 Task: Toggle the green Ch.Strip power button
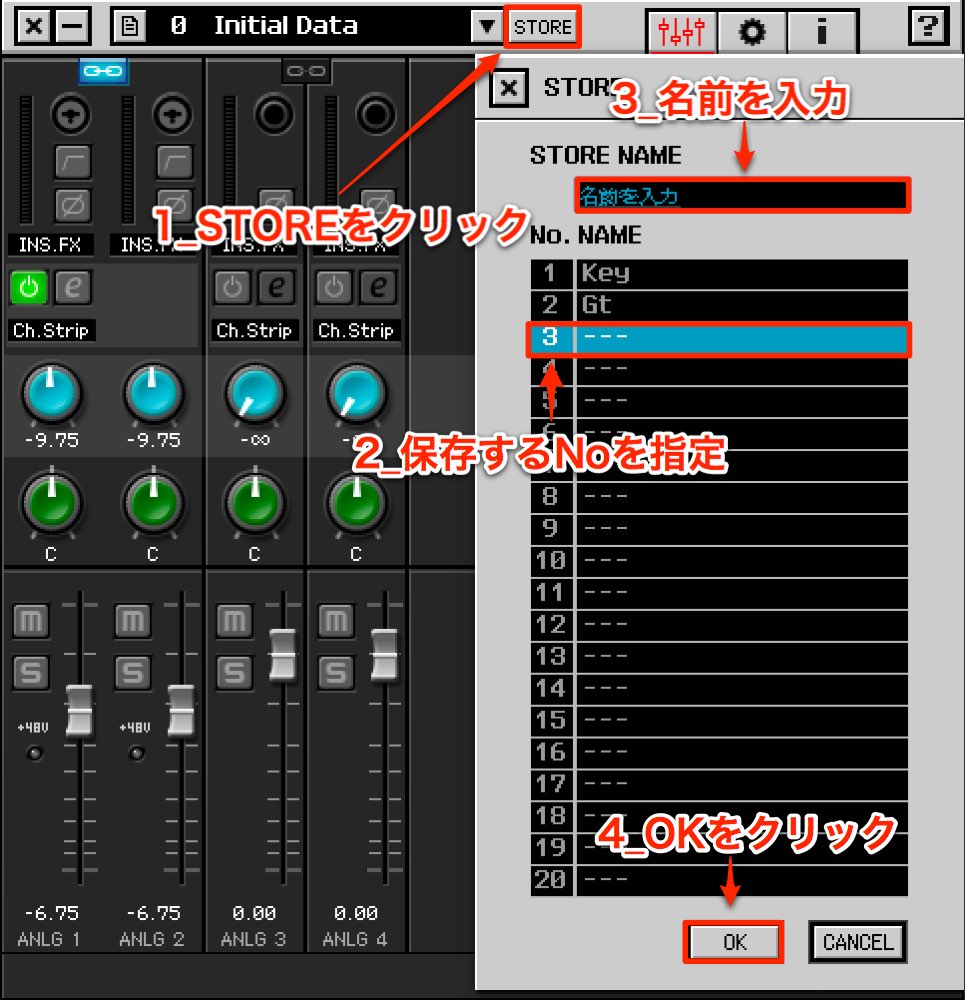29,287
